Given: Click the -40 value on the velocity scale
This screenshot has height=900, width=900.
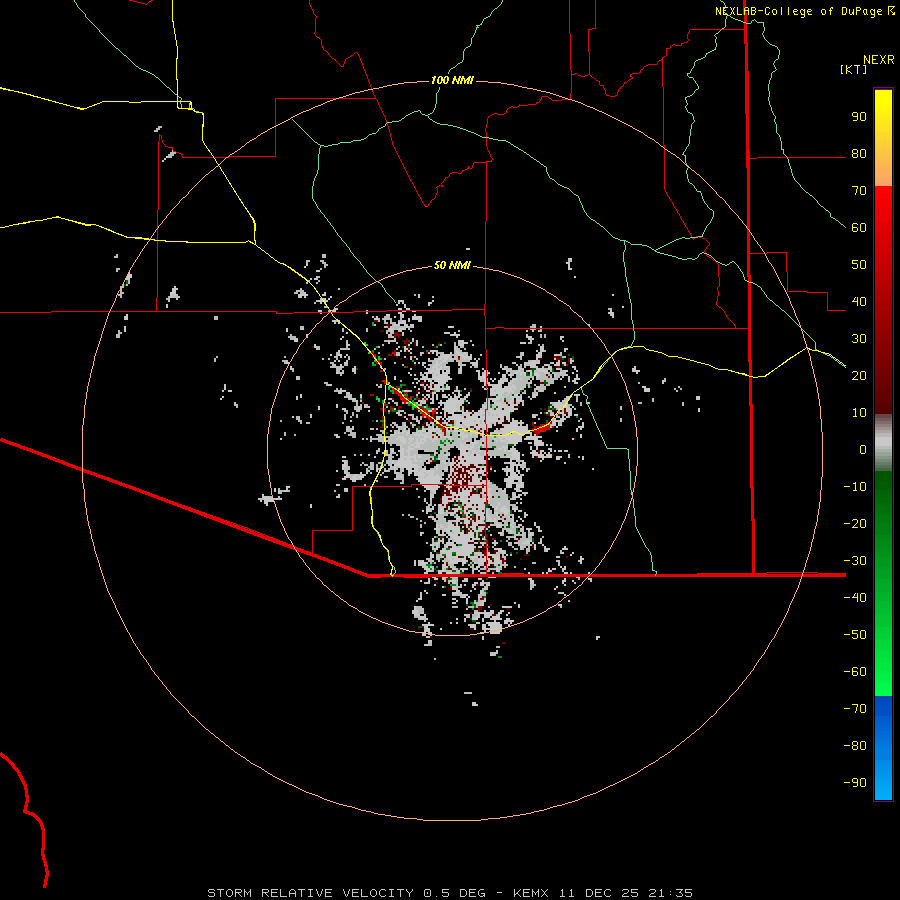Looking at the screenshot, I should pyautogui.click(x=855, y=598).
